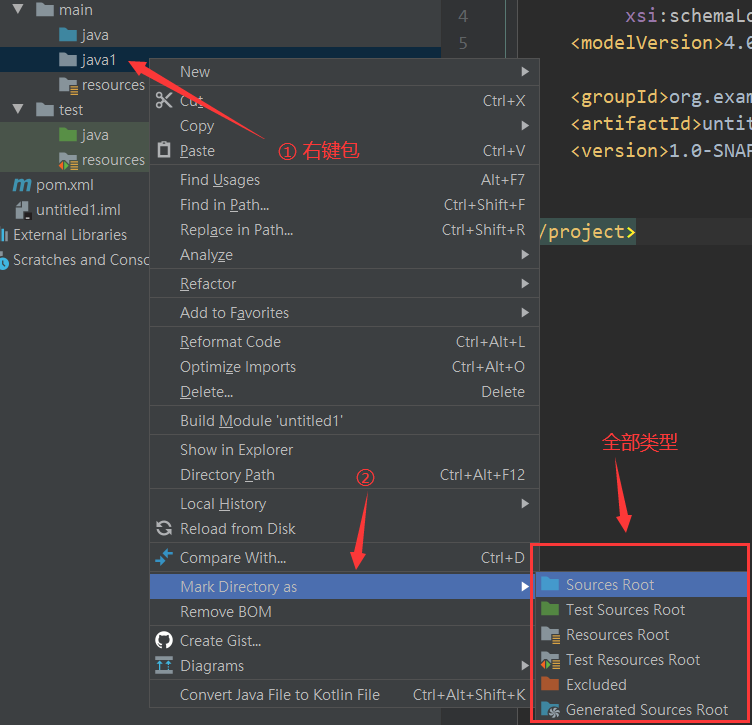This screenshot has width=752, height=725.
Task: Click the main folder icon
Action: click(x=45, y=9)
